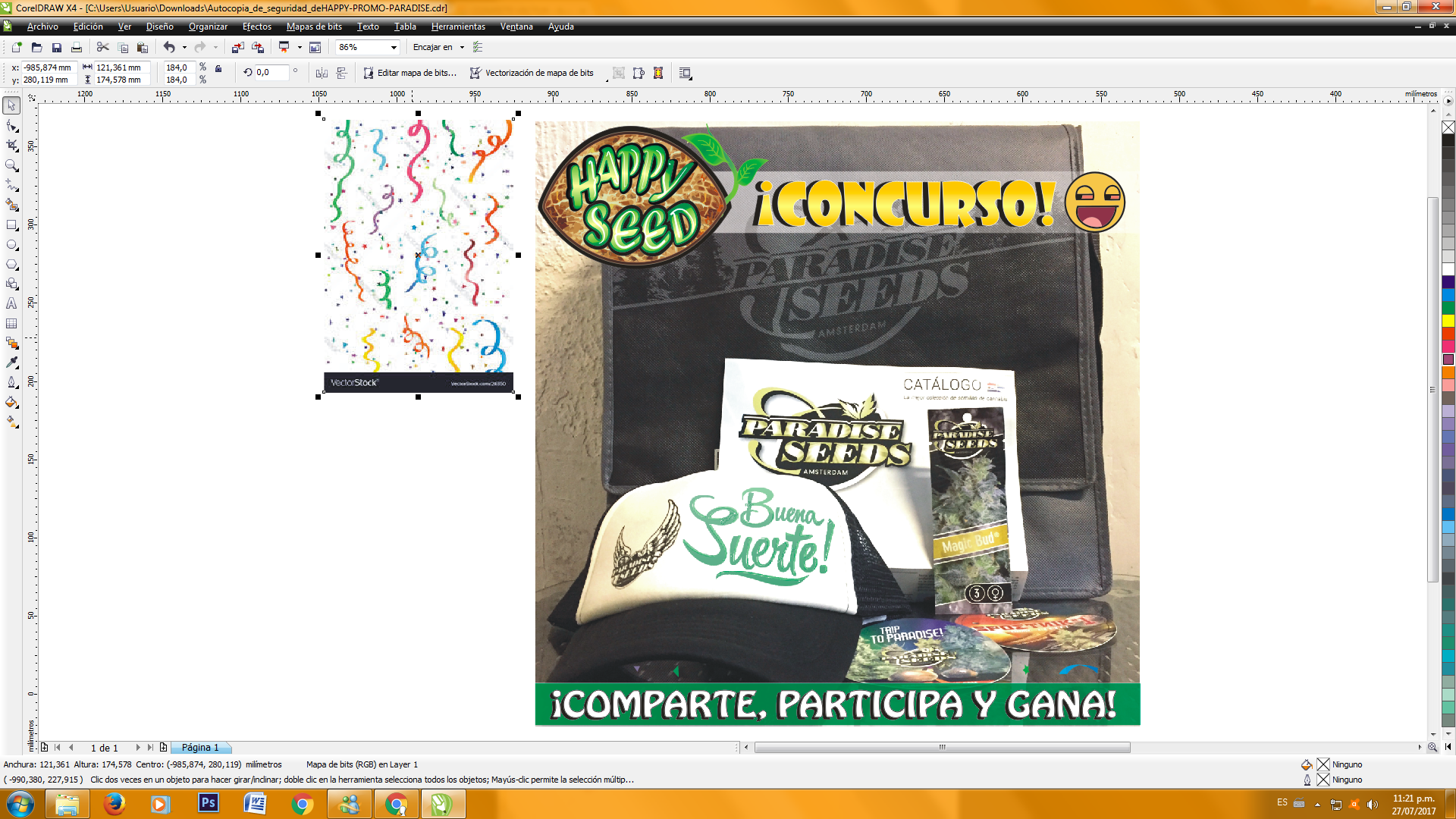Select the Text tool
1456x819 pixels.
pyautogui.click(x=11, y=304)
